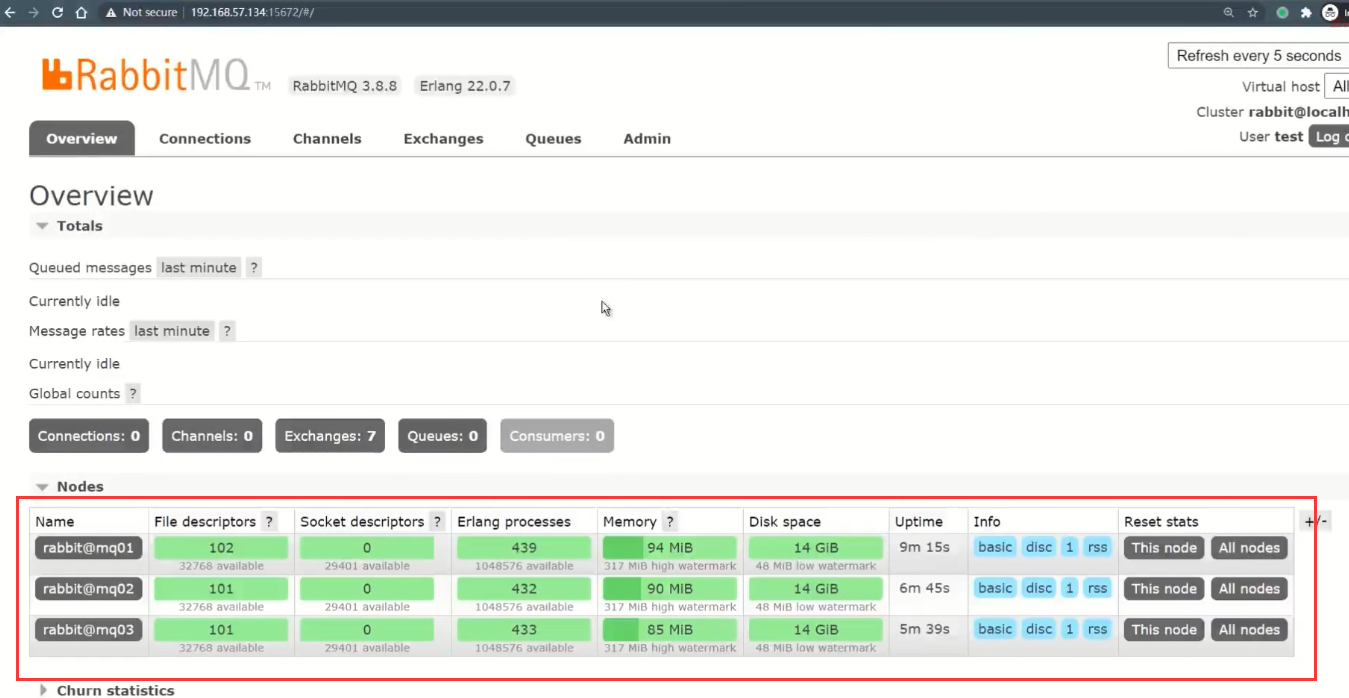Click the browser address bar URL

(x=252, y=13)
